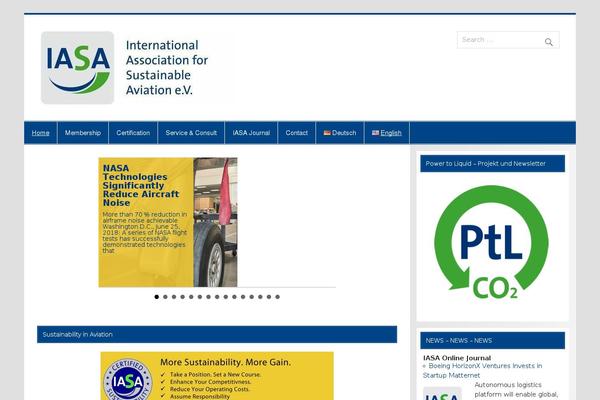Click the PtL CO2 logo image

pyautogui.click(x=492, y=242)
